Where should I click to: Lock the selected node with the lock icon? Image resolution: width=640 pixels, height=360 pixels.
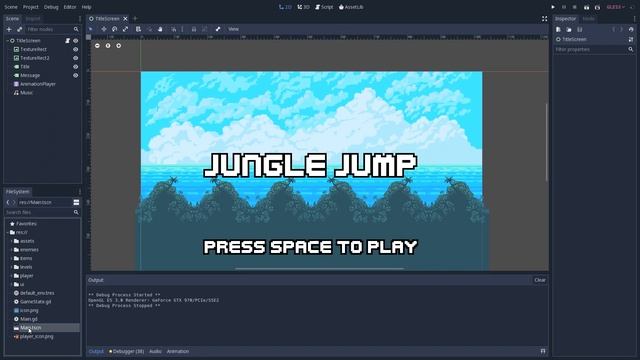[x=194, y=29]
